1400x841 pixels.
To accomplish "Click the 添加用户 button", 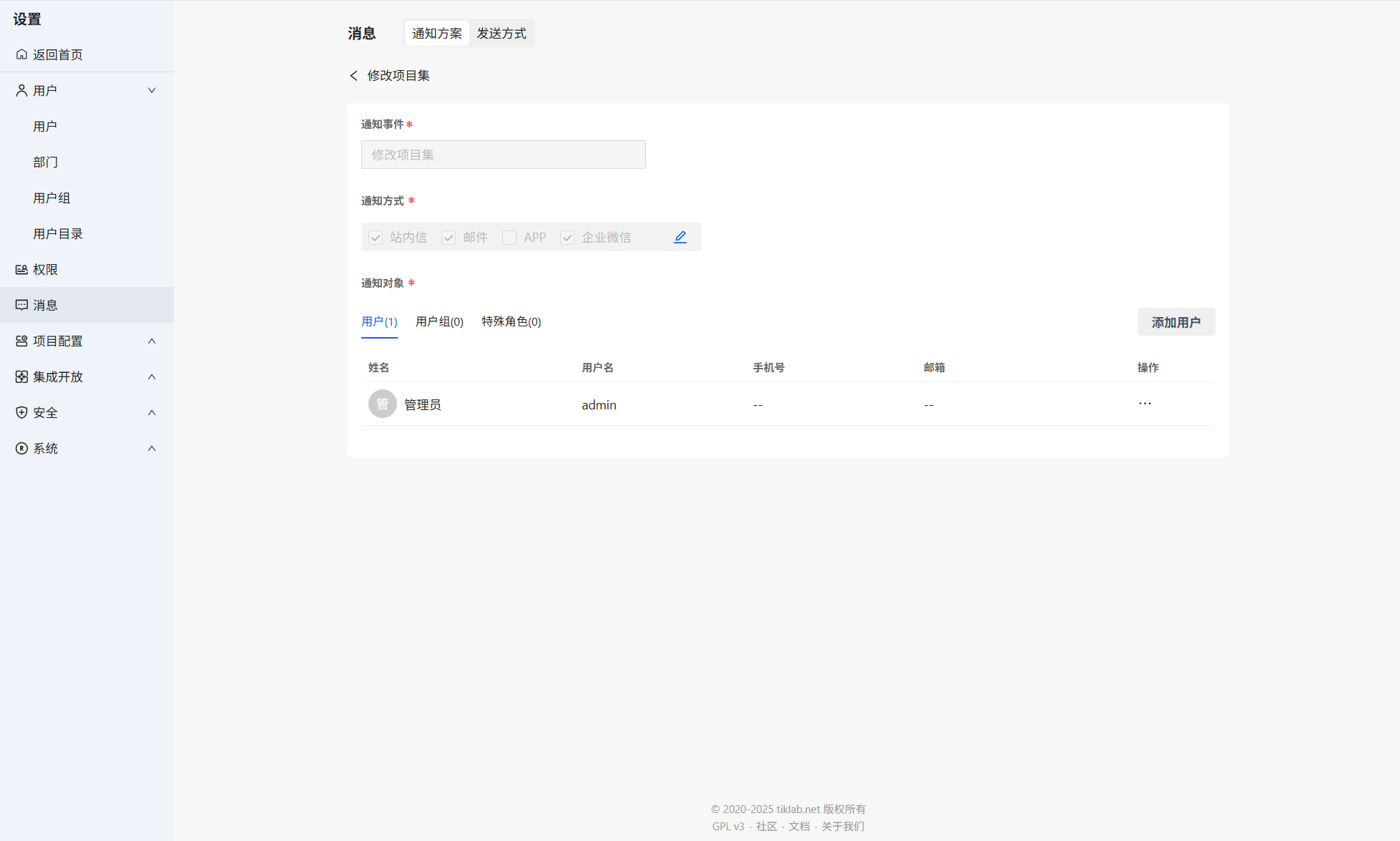I will pos(1175,322).
